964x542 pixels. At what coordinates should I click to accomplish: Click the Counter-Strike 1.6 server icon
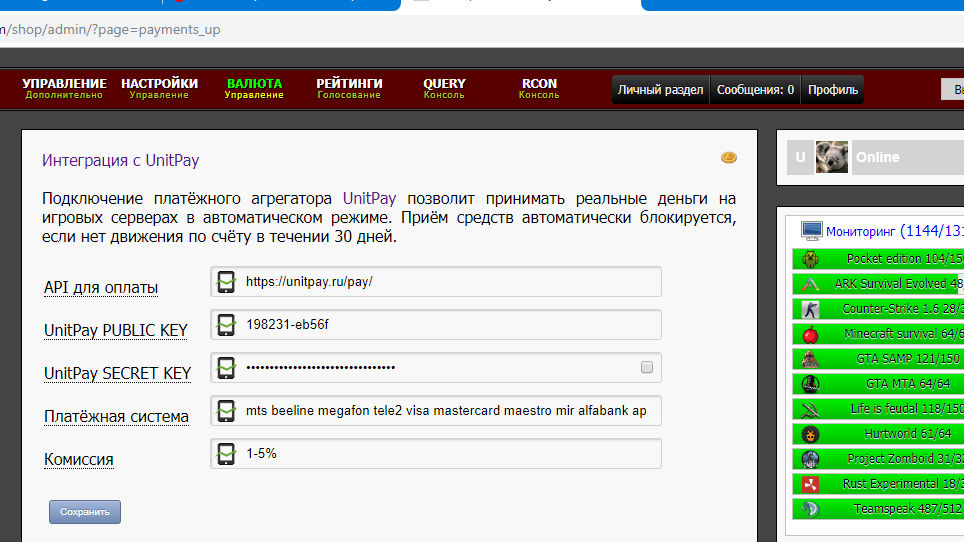point(810,309)
